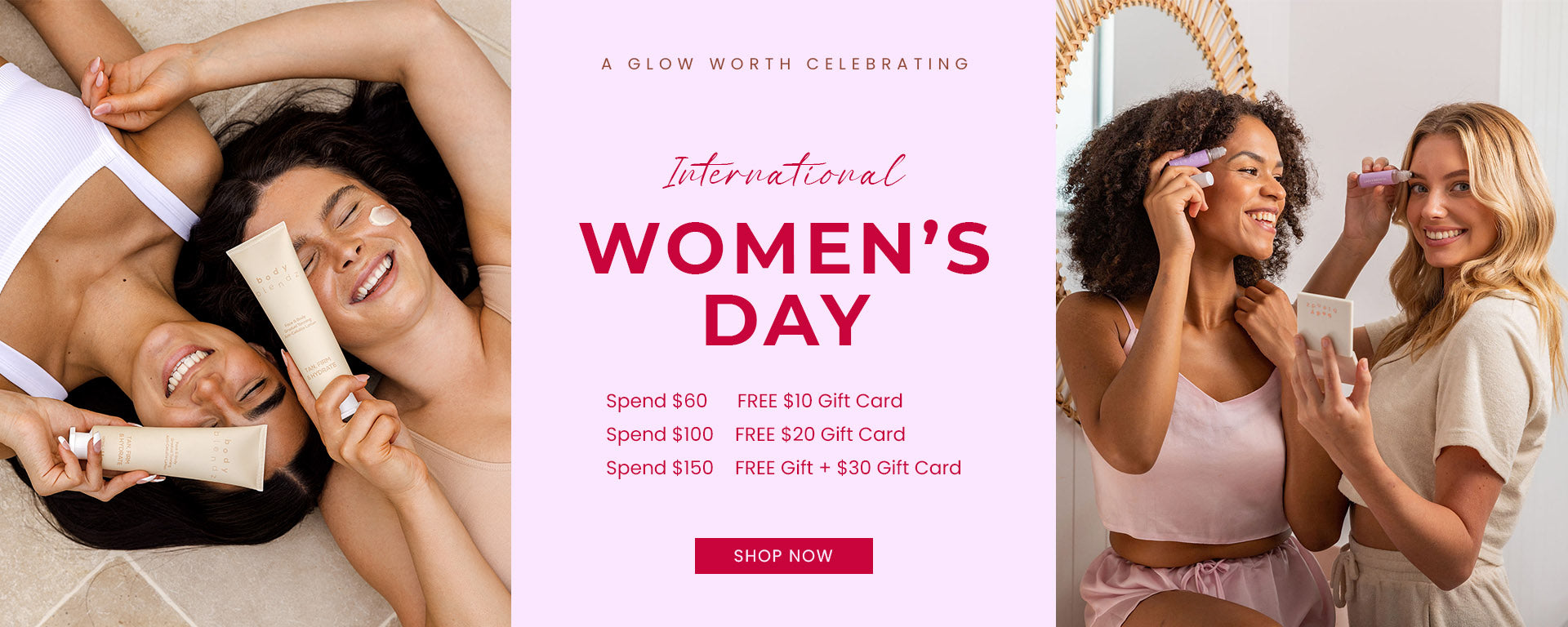Click the white Body Blendz compact box

coord(1324,323)
